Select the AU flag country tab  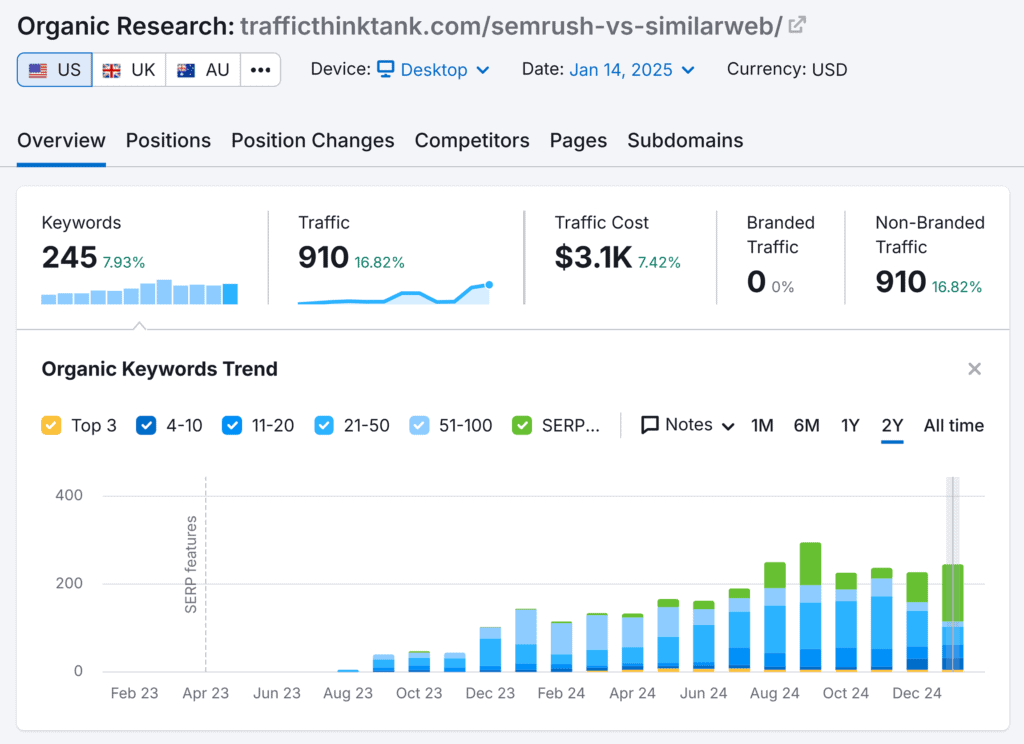[202, 70]
